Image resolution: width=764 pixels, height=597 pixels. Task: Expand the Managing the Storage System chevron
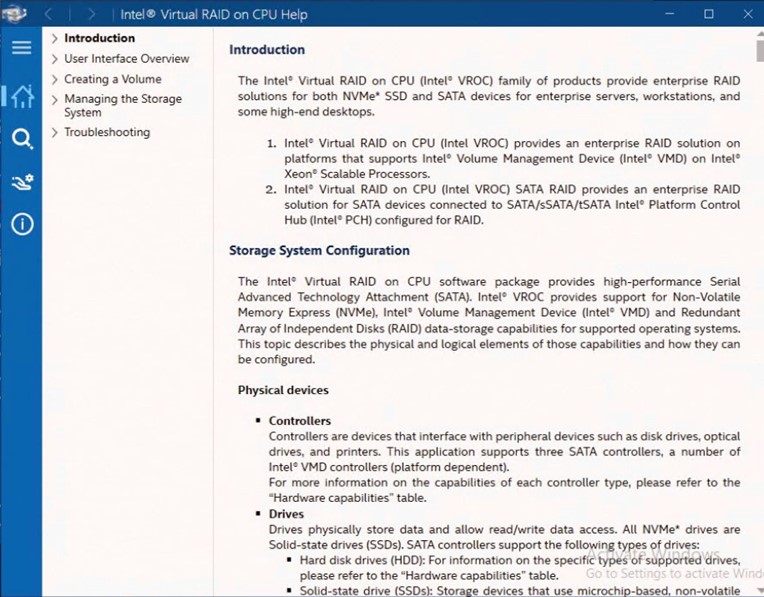pos(55,99)
